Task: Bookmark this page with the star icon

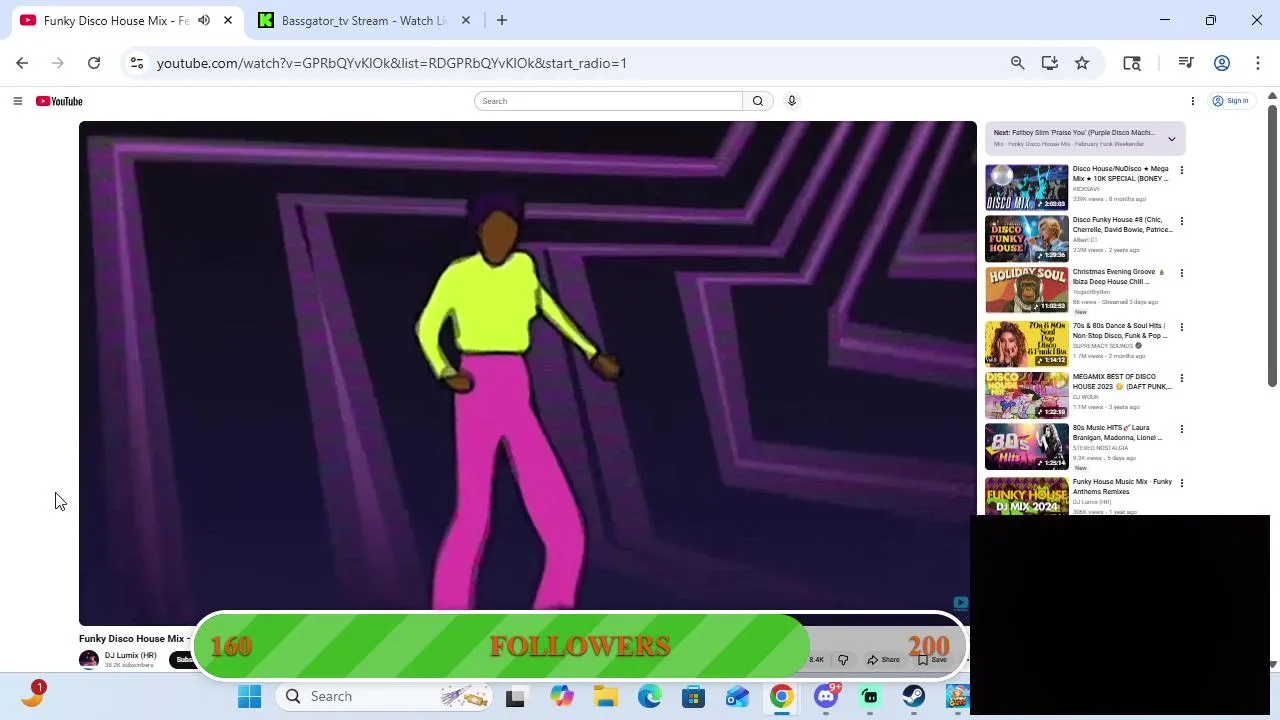Action: [1082, 63]
